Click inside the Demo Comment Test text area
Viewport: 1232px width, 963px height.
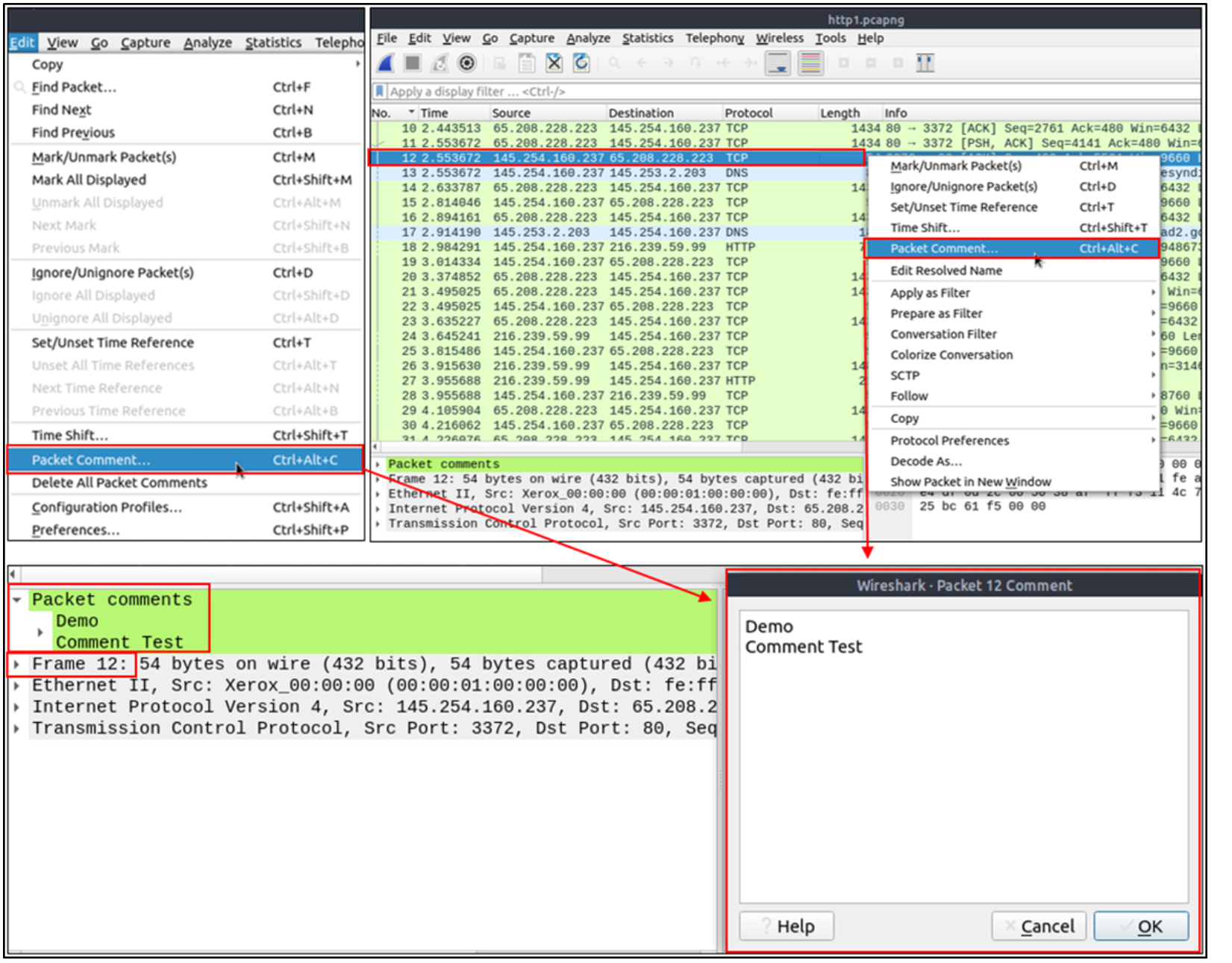[963, 757]
